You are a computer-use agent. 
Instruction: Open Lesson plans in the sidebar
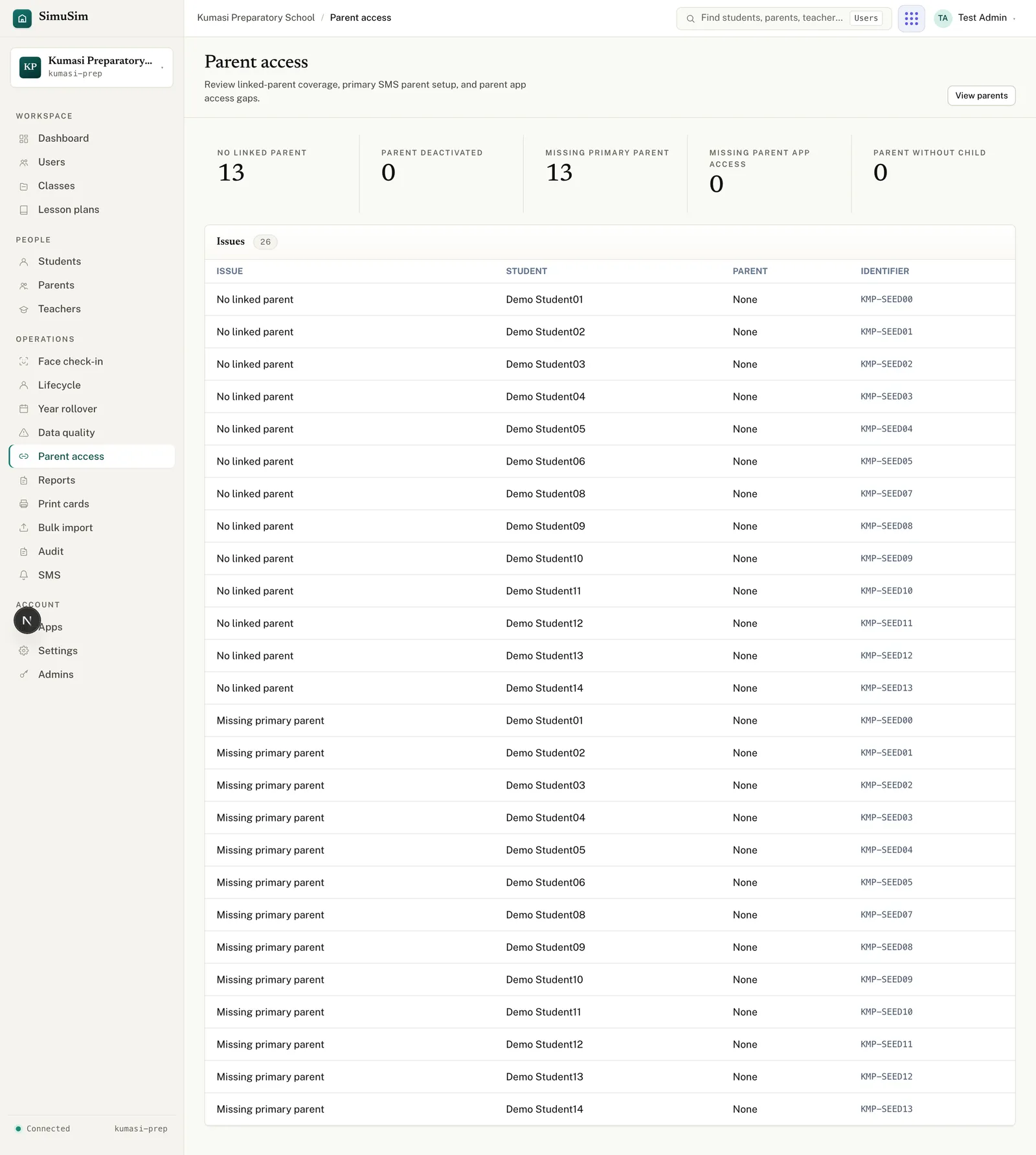pos(92,210)
